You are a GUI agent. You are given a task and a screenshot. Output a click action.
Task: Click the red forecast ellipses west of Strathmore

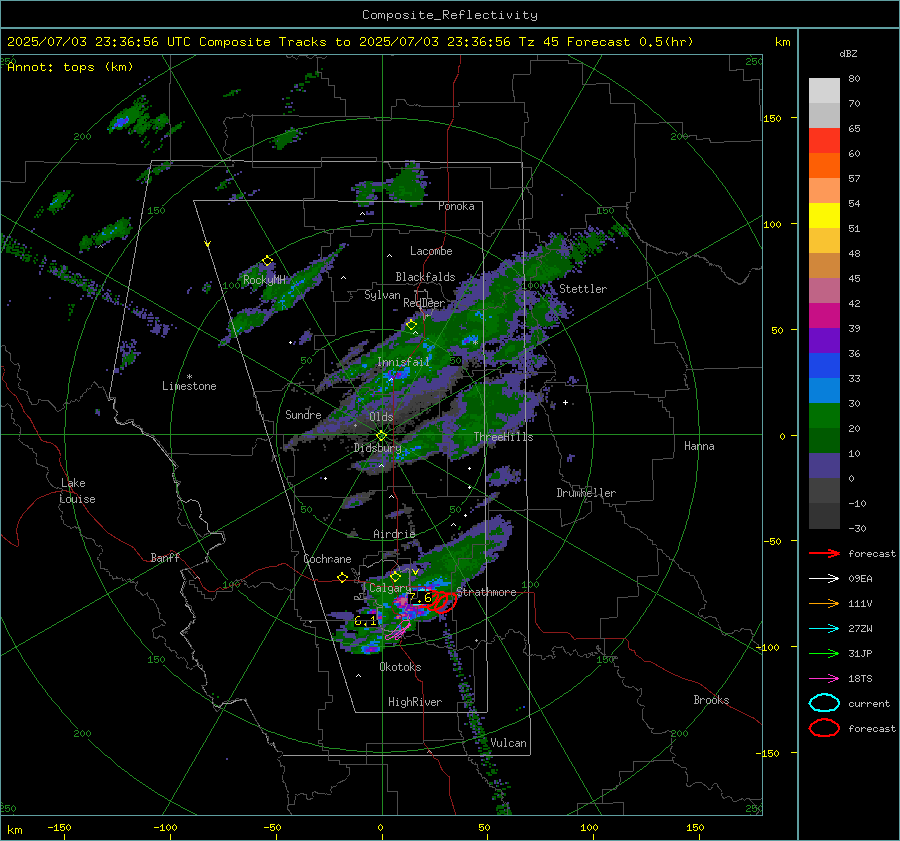point(442,602)
